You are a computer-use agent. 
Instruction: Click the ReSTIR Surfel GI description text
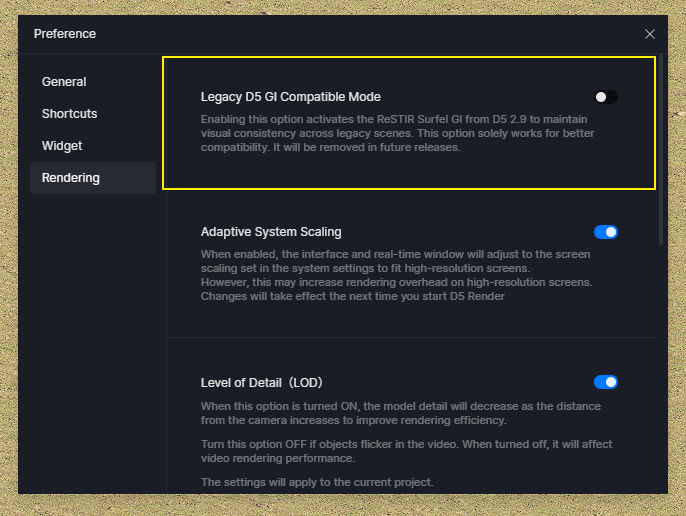[397, 133]
